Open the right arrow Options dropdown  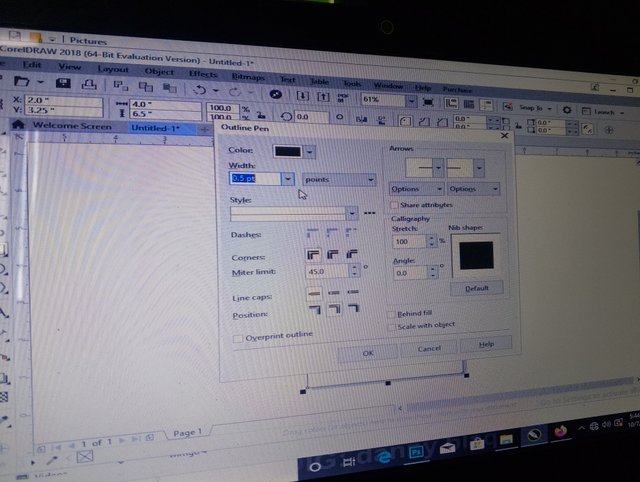[473, 189]
